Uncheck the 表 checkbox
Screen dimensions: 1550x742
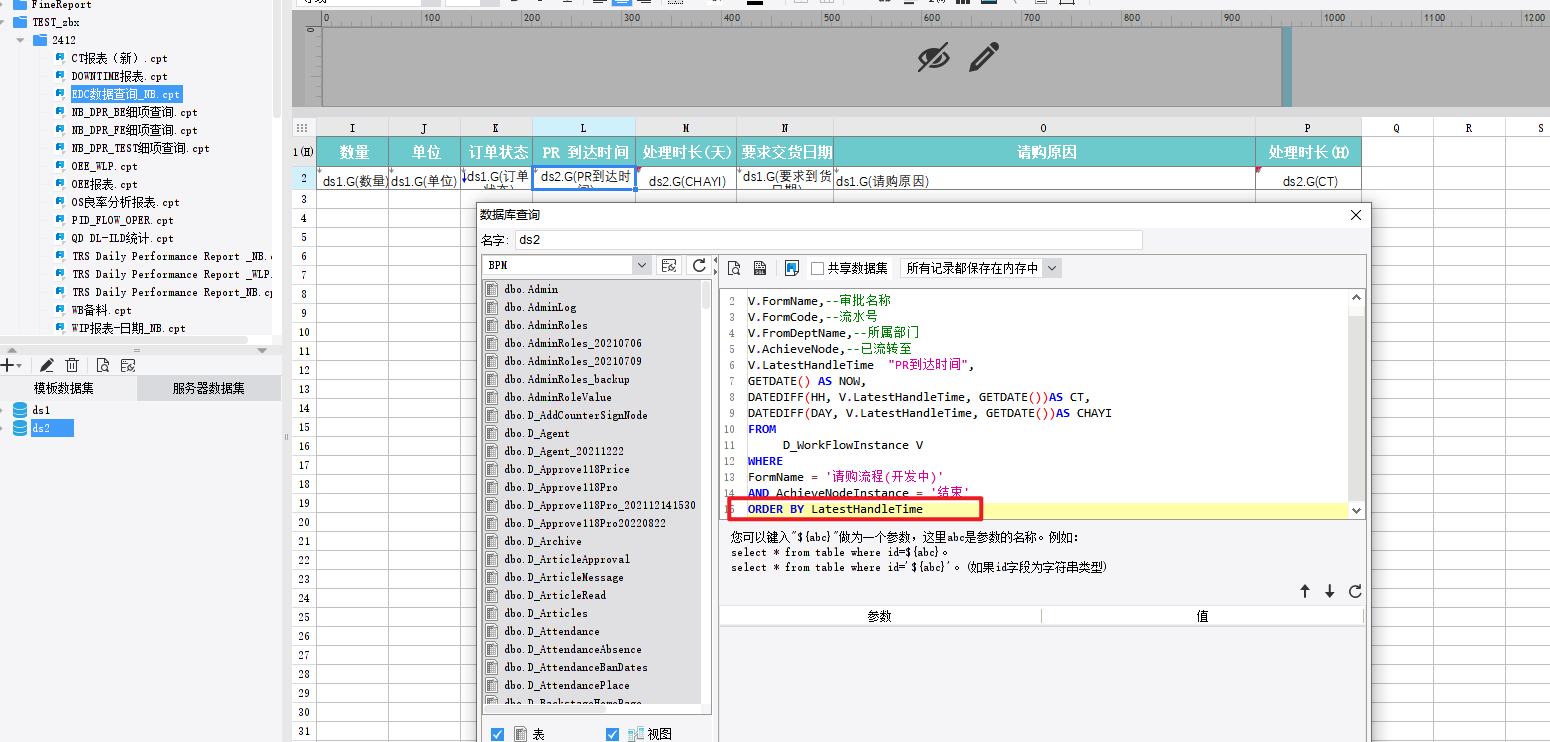(x=498, y=734)
